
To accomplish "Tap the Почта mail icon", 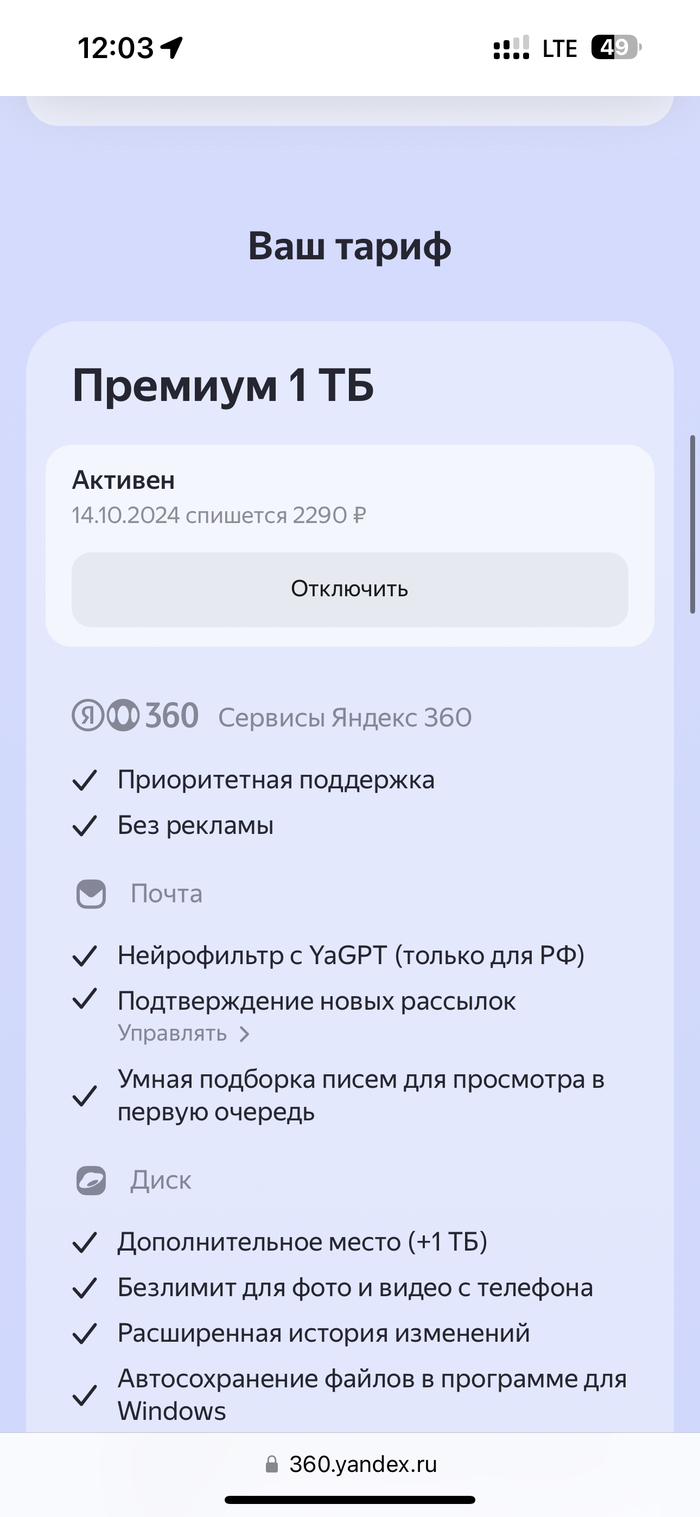I will pos(91,893).
